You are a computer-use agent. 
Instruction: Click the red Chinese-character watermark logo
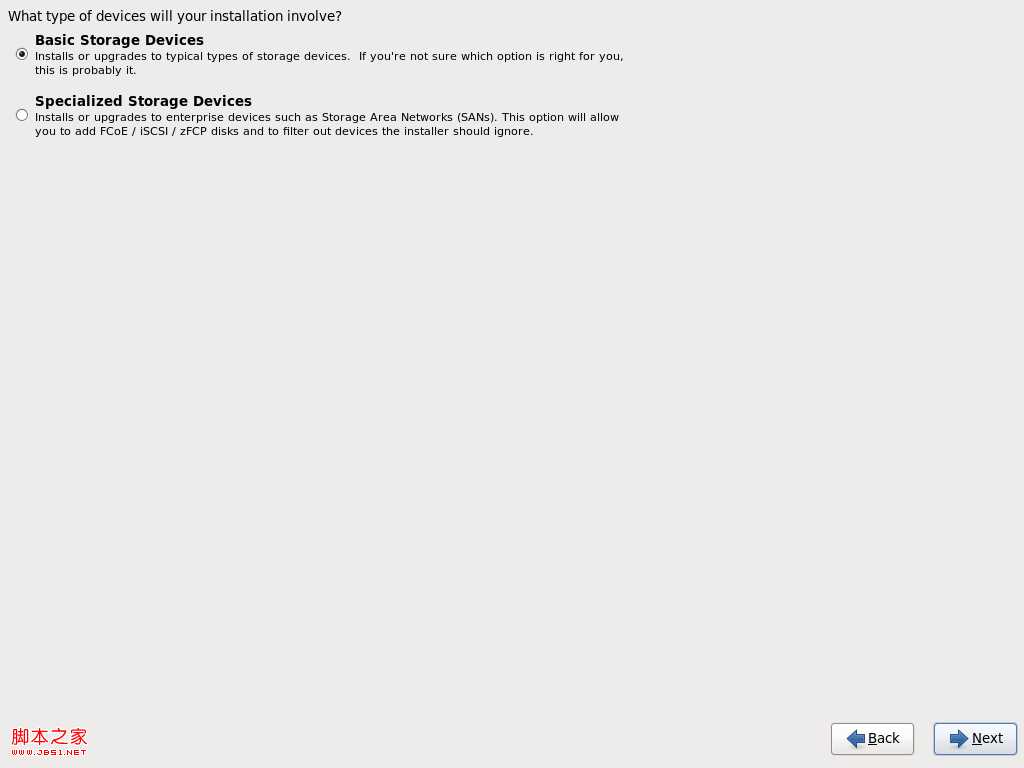click(50, 737)
